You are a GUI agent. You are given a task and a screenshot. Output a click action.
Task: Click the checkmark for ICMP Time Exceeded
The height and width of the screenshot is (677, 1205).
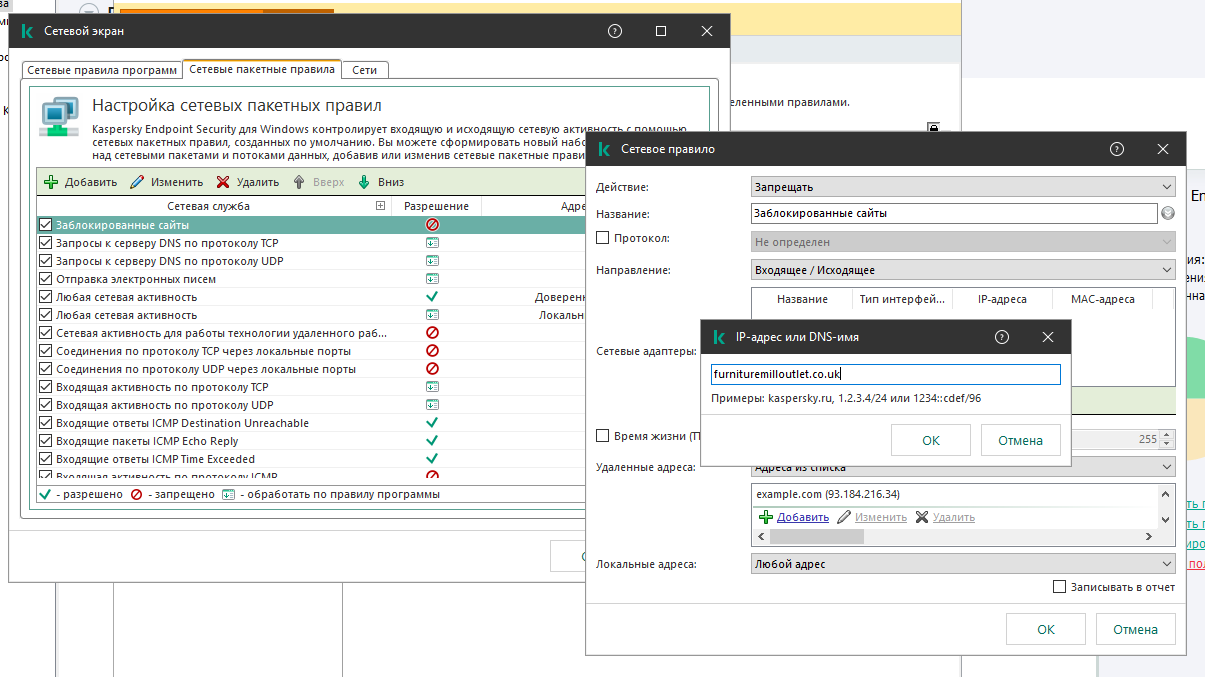(432, 459)
